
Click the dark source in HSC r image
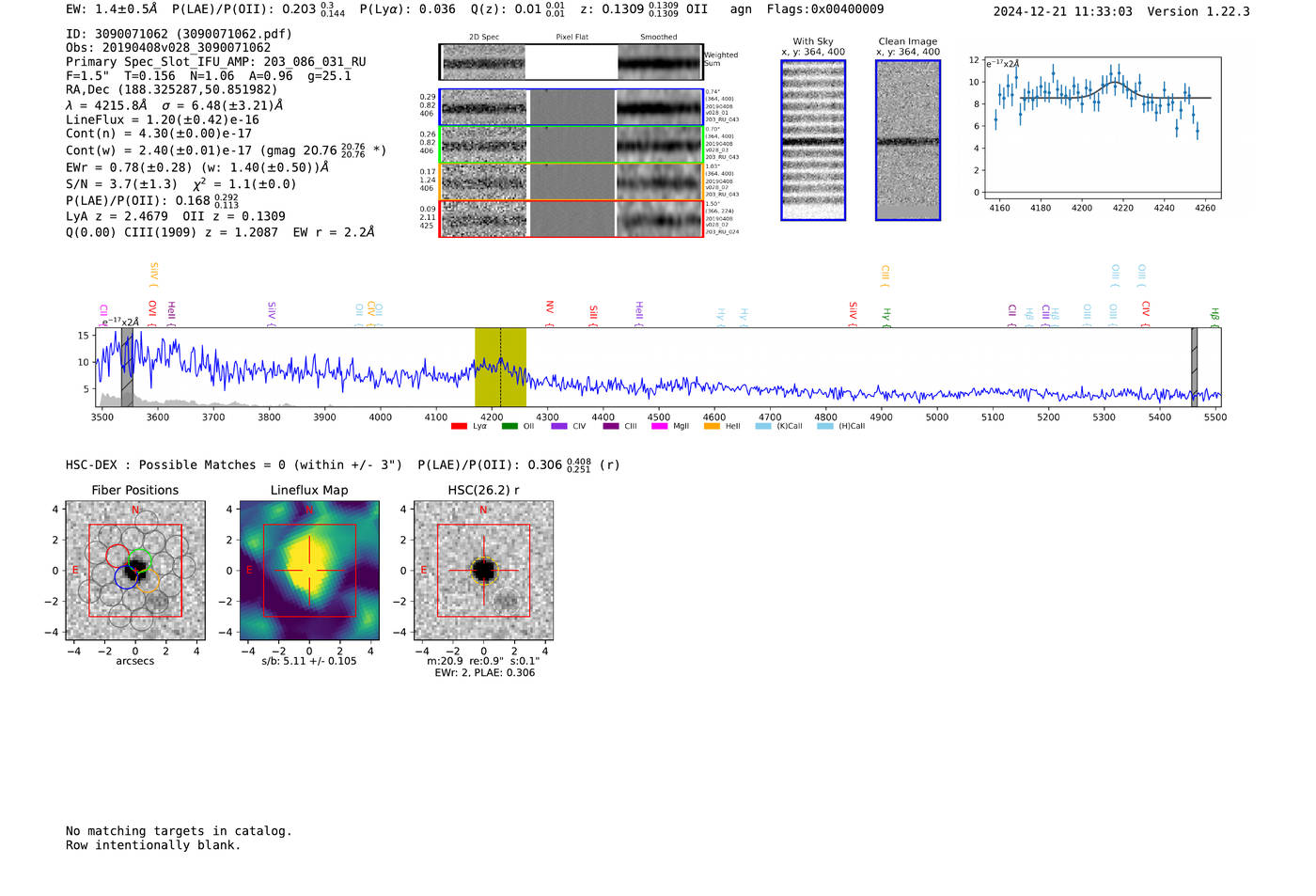[483, 570]
